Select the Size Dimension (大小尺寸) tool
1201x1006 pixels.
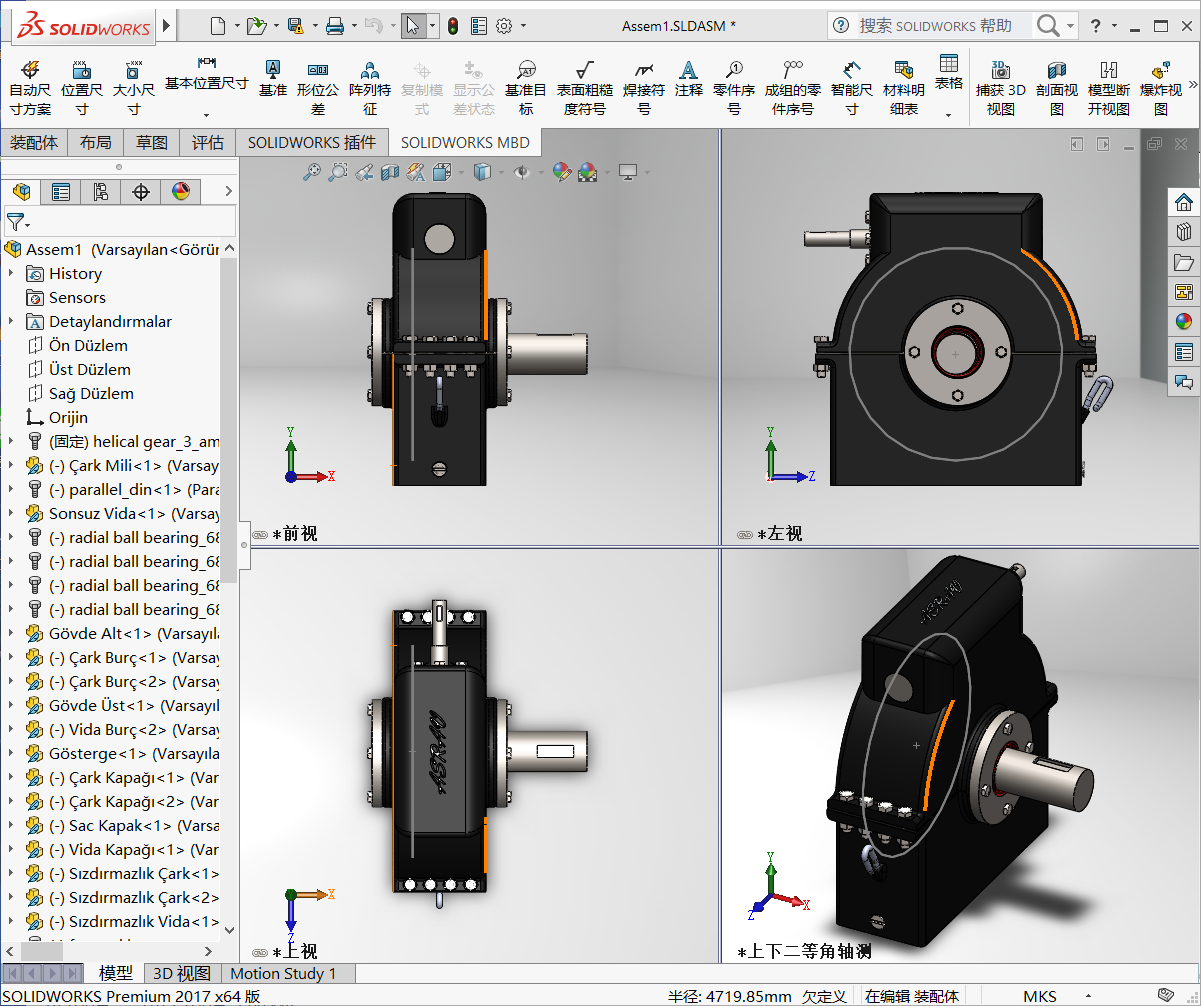coord(133,87)
